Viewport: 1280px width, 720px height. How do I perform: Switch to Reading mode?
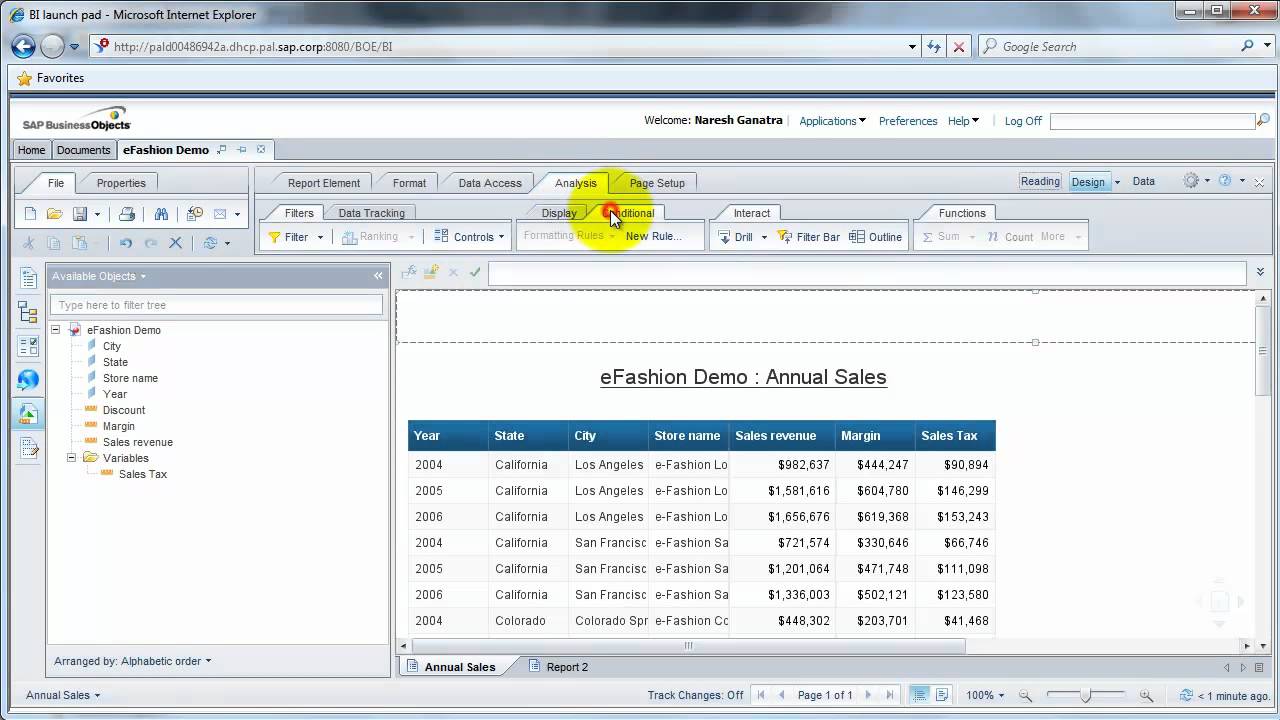coord(1040,181)
